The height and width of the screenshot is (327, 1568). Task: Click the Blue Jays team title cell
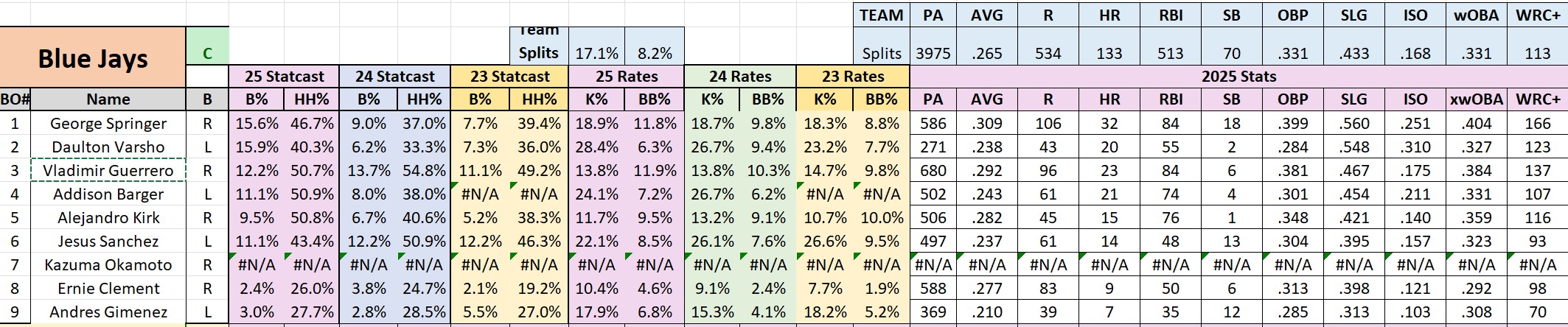[93, 58]
